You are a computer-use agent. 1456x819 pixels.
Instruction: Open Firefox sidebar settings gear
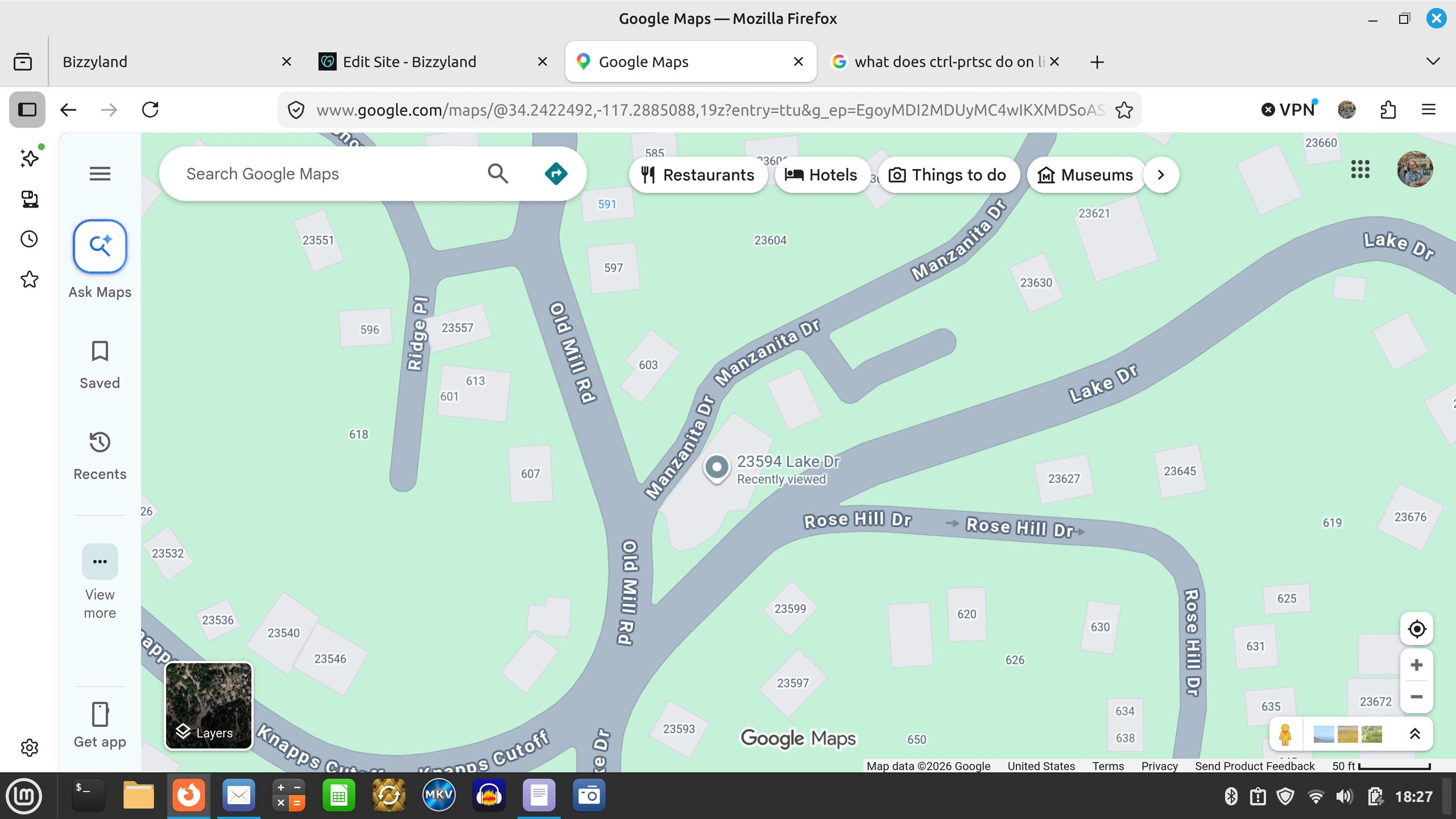pos(30,747)
